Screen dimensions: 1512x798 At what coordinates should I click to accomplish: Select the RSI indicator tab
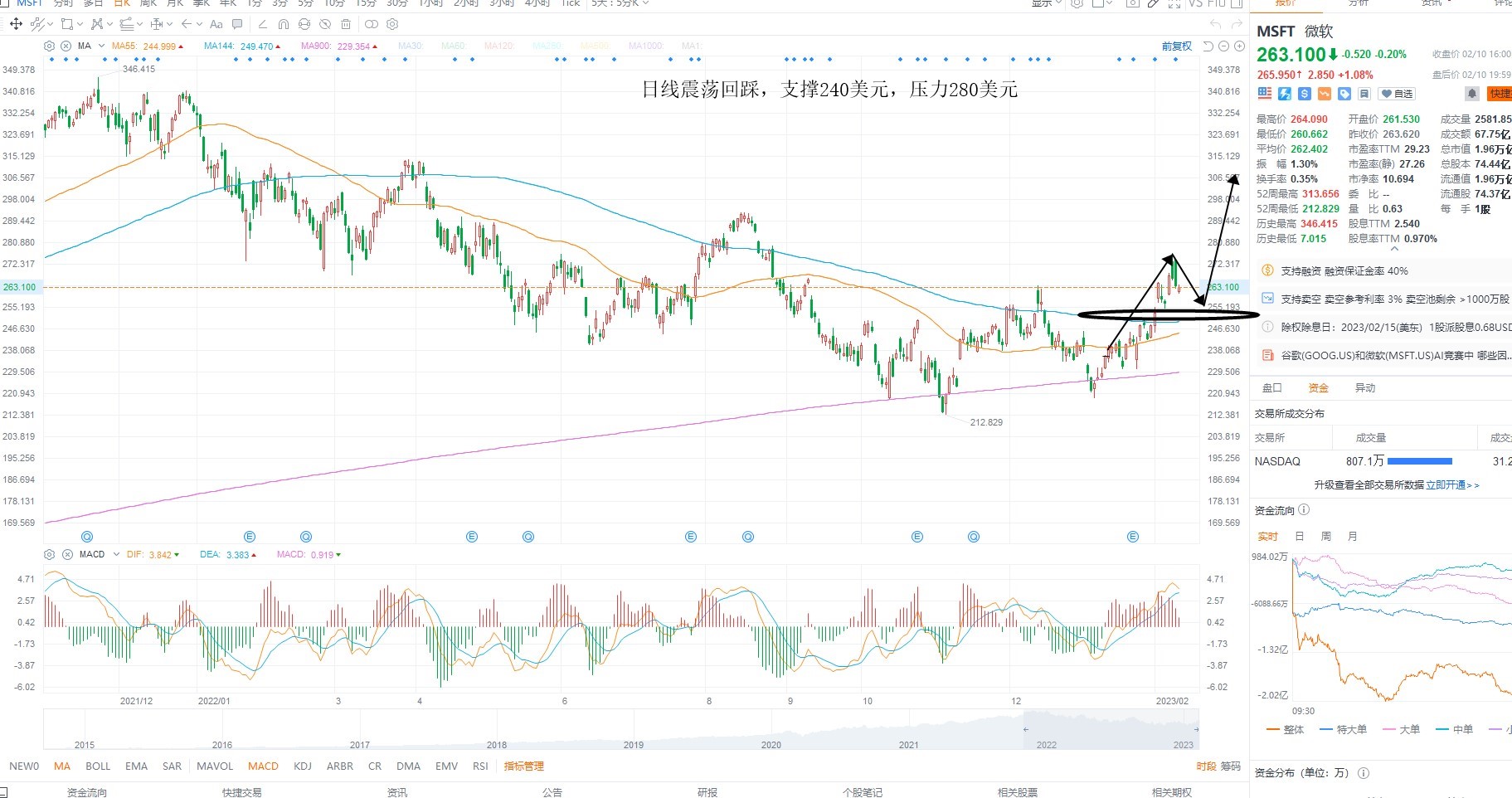tap(480, 766)
